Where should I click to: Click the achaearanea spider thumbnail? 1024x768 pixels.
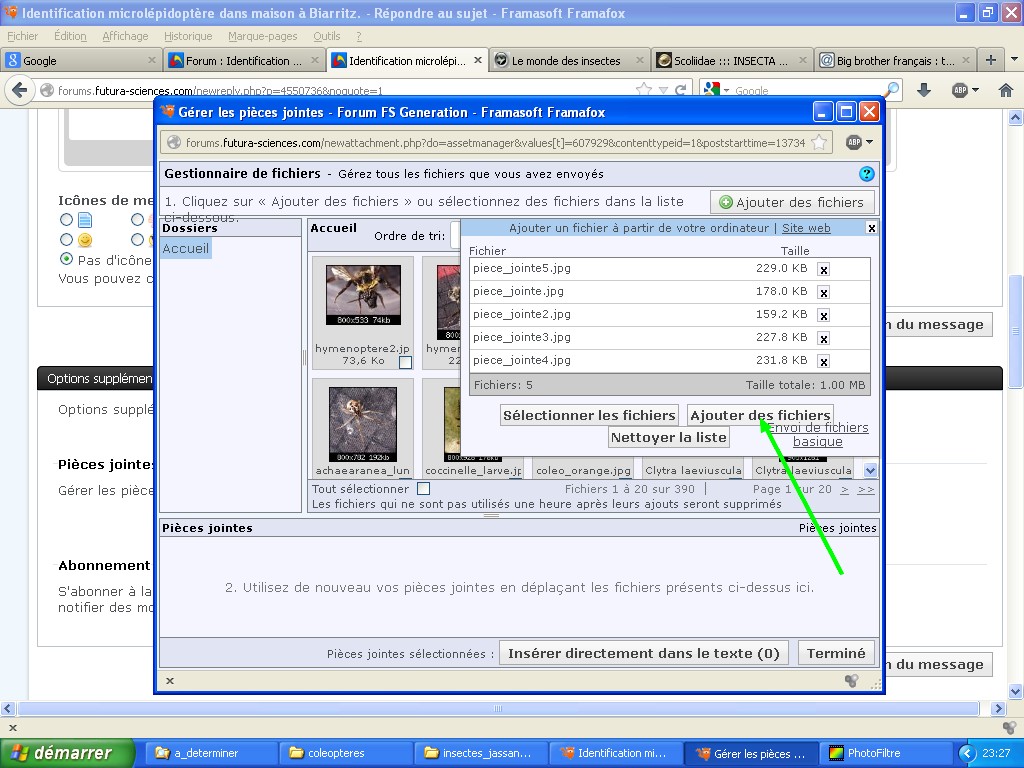(x=363, y=424)
